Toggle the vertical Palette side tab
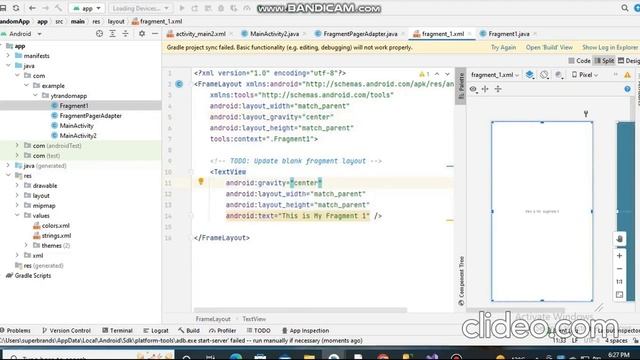The height and width of the screenshot is (360, 640). coord(461,86)
